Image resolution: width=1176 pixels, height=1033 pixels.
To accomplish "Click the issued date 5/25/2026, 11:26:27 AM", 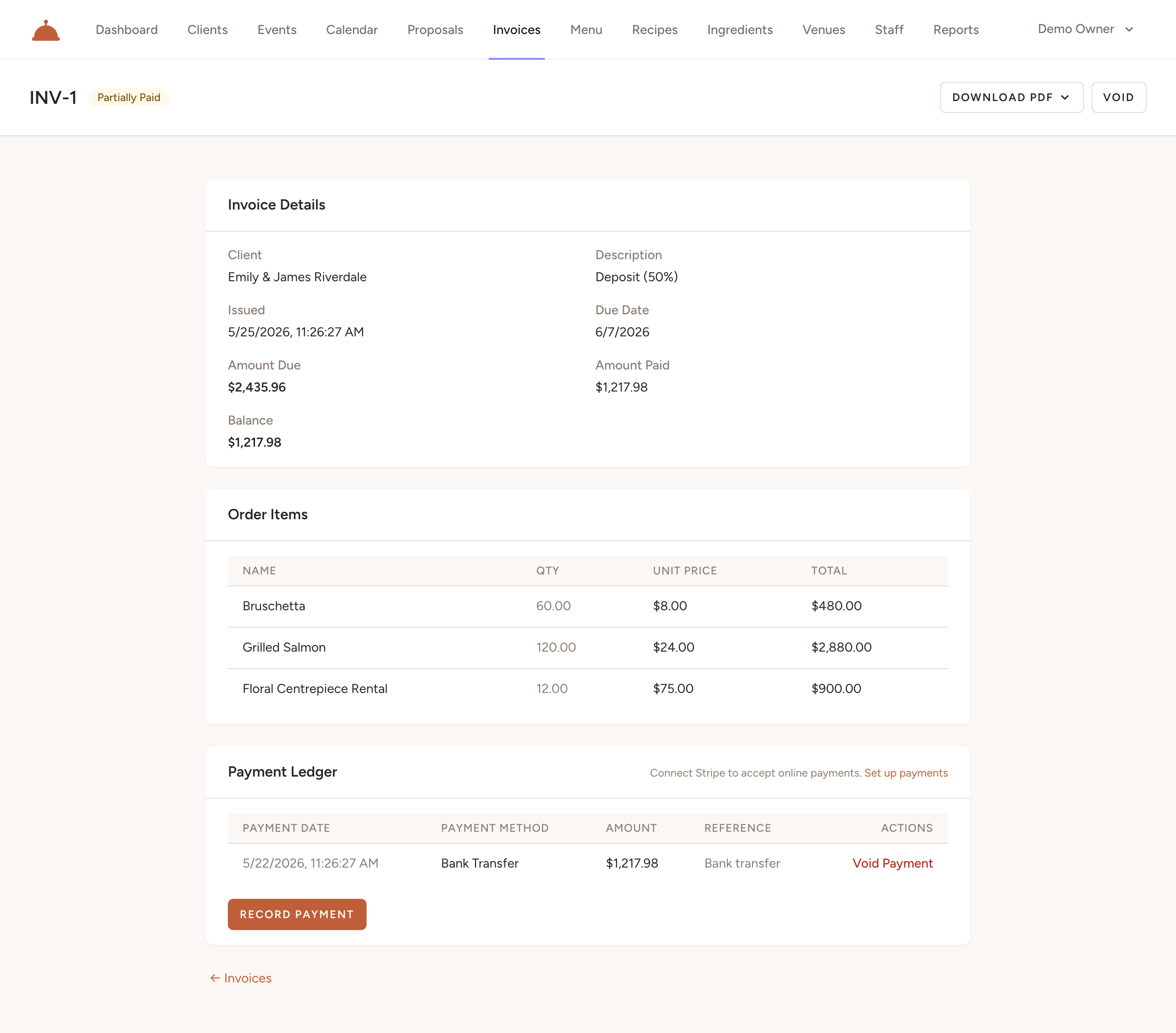I will 296,332.
